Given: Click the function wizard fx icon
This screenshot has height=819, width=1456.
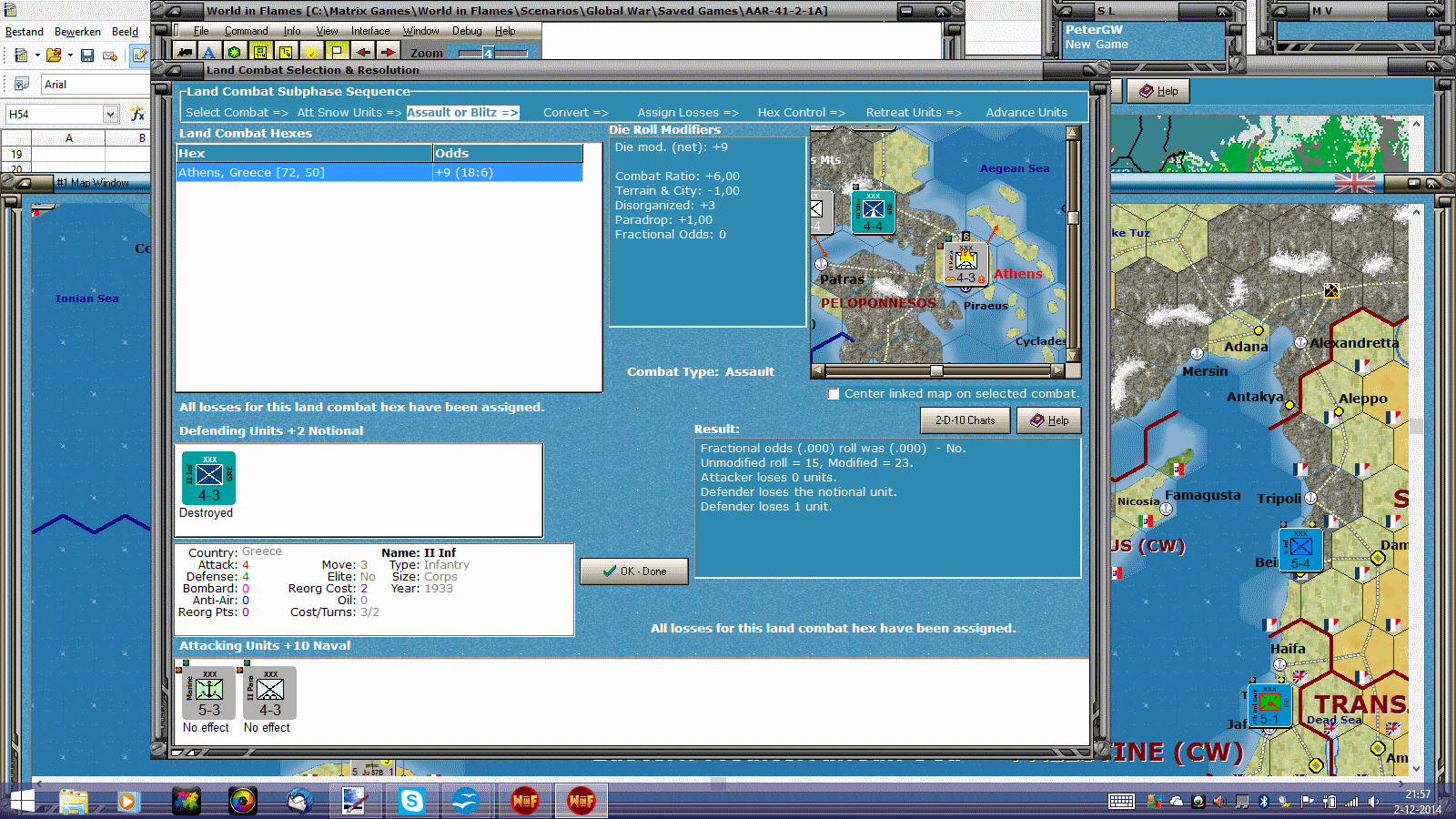Looking at the screenshot, I should pyautogui.click(x=137, y=114).
